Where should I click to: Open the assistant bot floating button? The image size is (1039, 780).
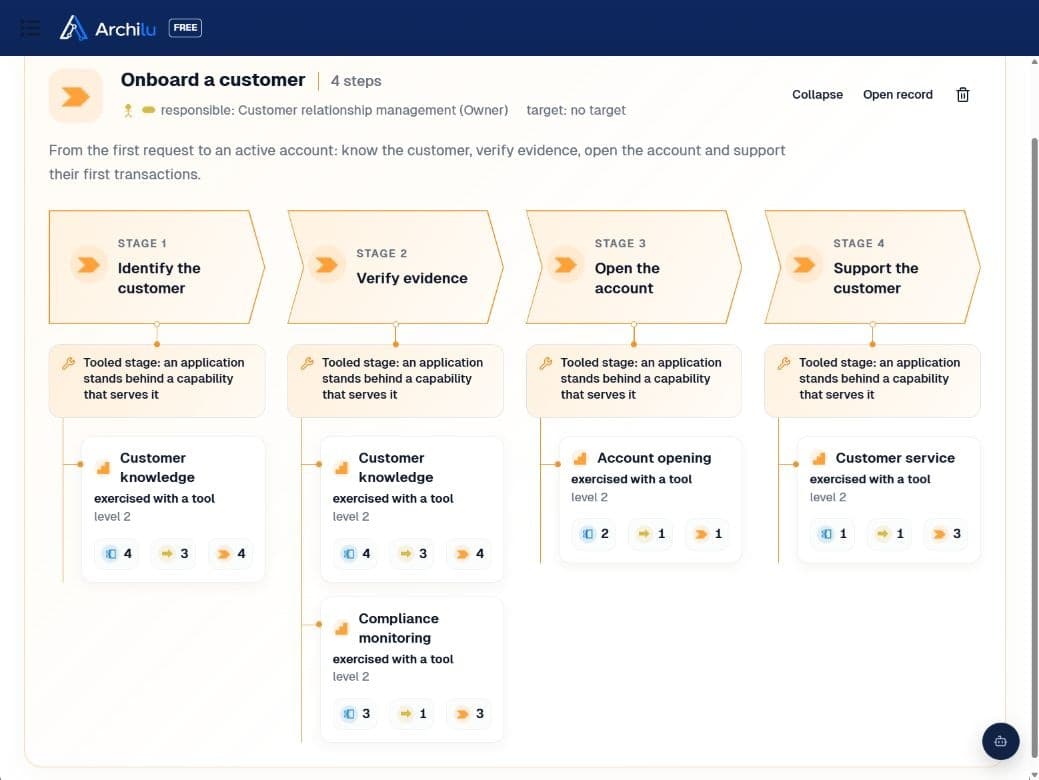(1000, 741)
